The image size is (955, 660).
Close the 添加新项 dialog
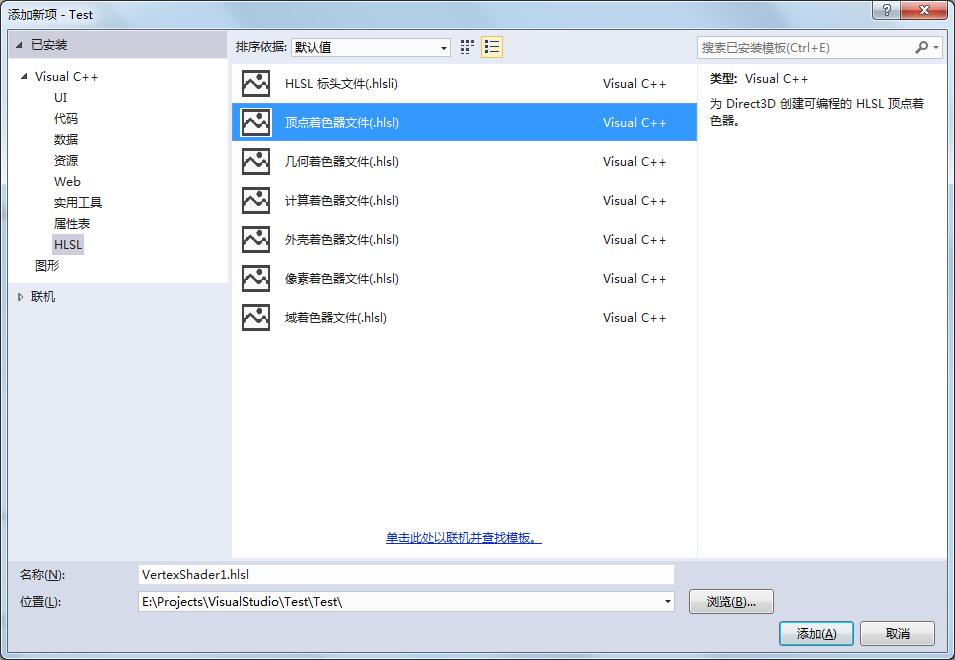(x=924, y=10)
